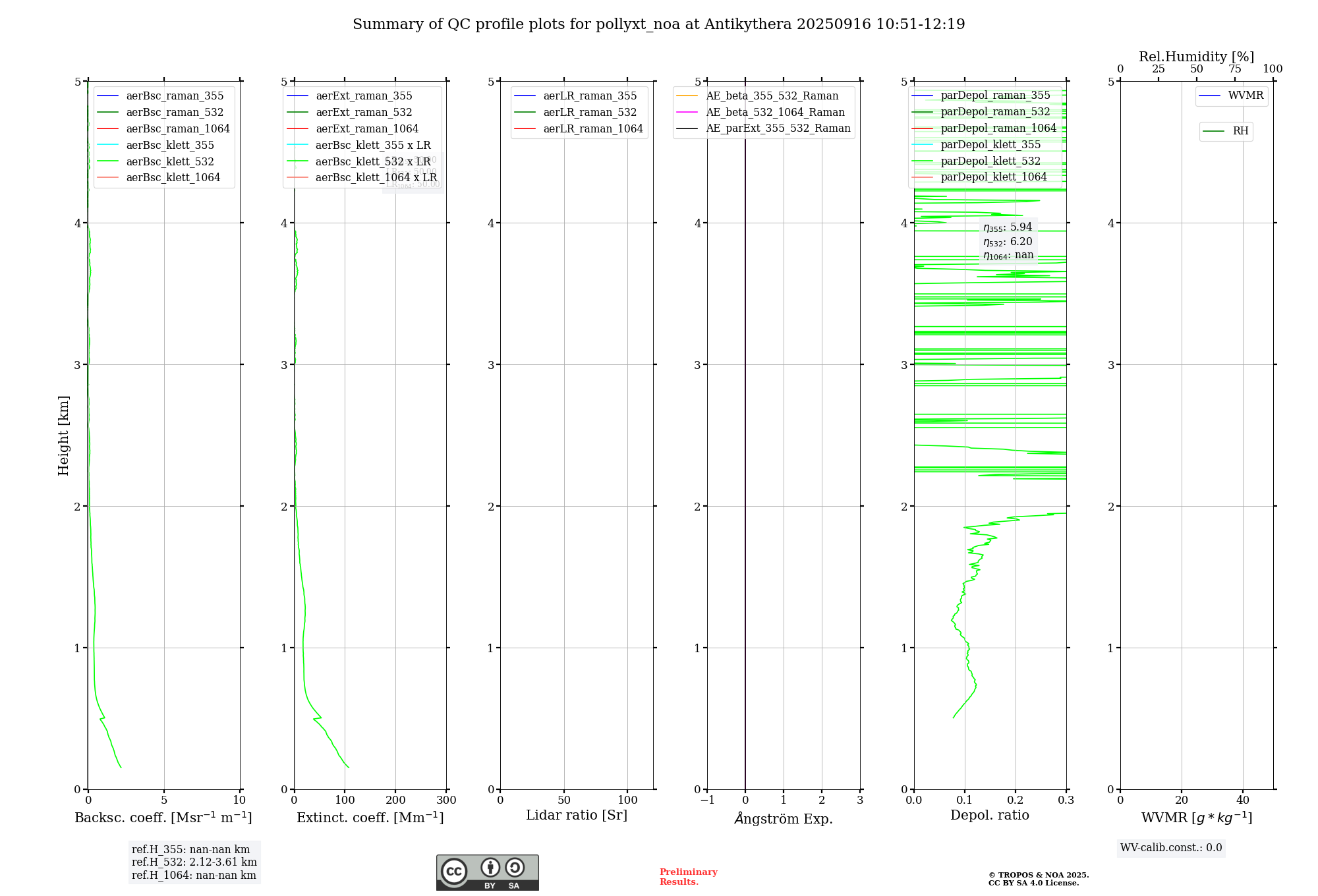Click the Creative Commons CC icon
This screenshot has height=896, width=1318.
tap(454, 872)
